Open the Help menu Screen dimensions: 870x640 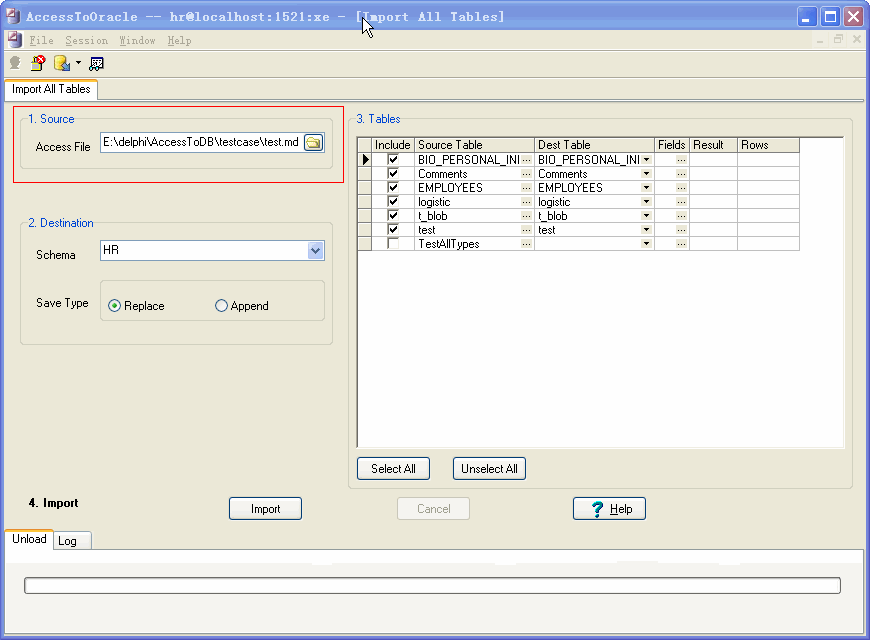point(179,41)
